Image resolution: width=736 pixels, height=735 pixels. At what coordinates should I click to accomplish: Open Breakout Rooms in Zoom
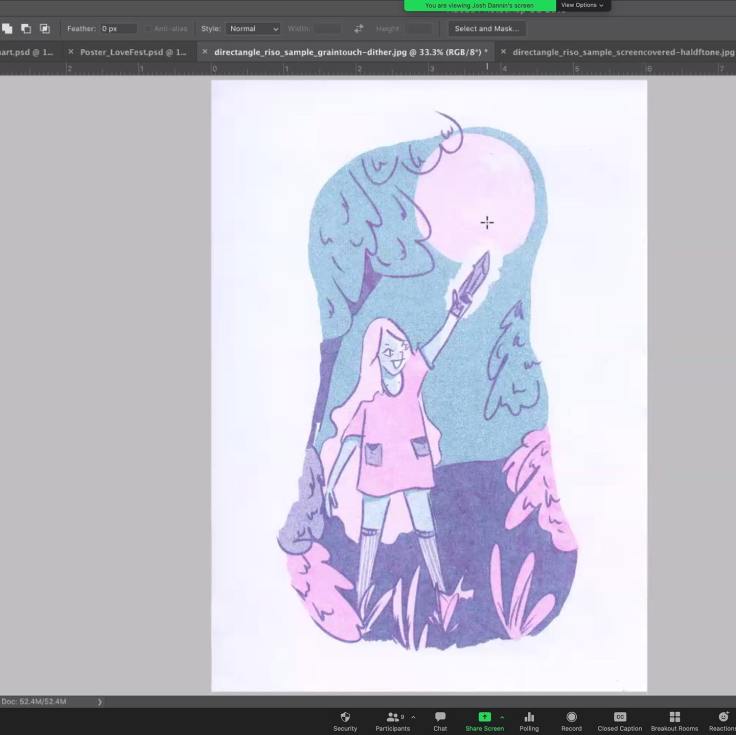[x=674, y=720]
